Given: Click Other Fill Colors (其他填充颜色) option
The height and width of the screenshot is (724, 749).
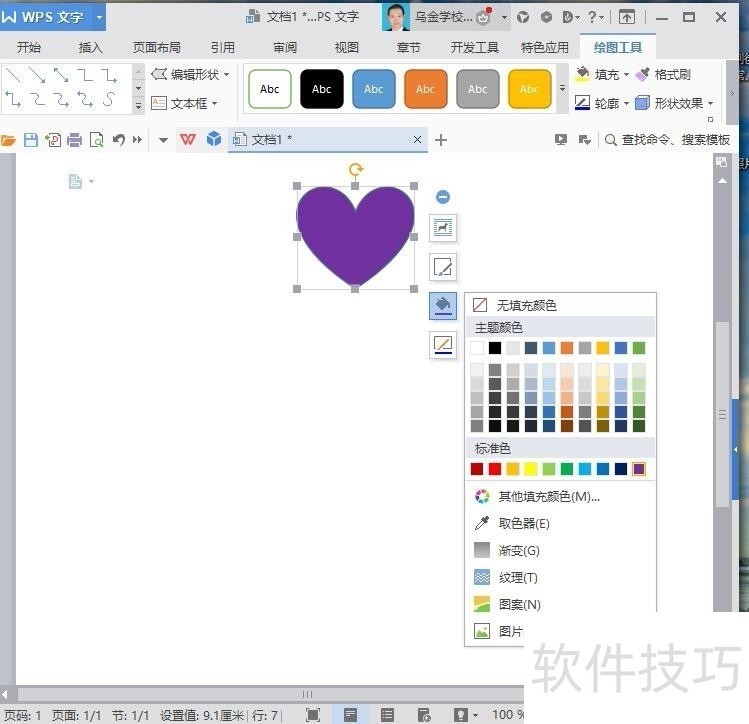Looking at the screenshot, I should pyautogui.click(x=548, y=496).
